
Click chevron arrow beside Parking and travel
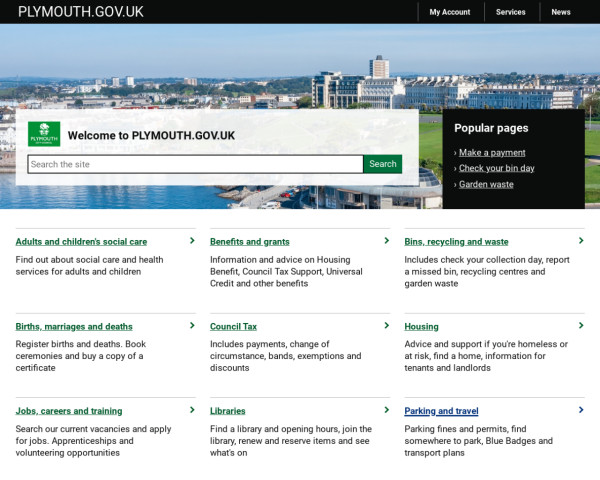tap(581, 410)
